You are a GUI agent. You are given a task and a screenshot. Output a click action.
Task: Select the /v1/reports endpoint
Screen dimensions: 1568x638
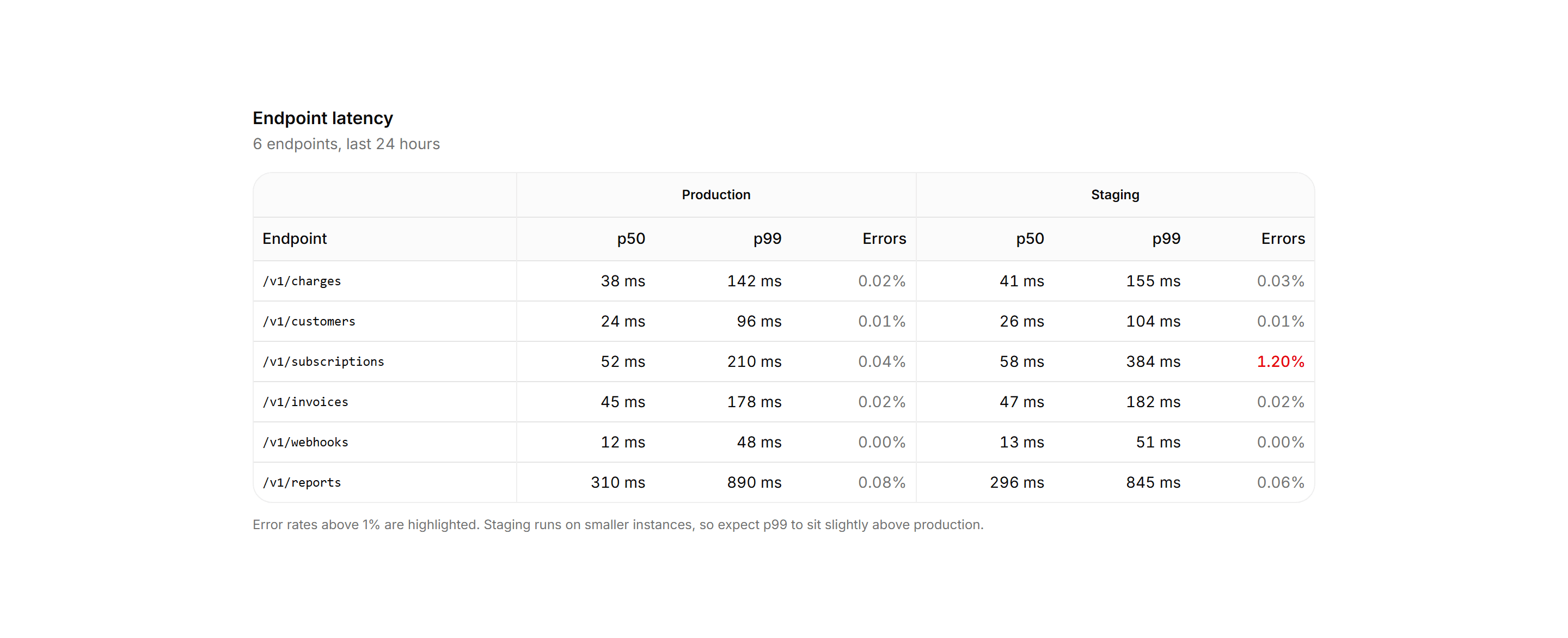[301, 482]
